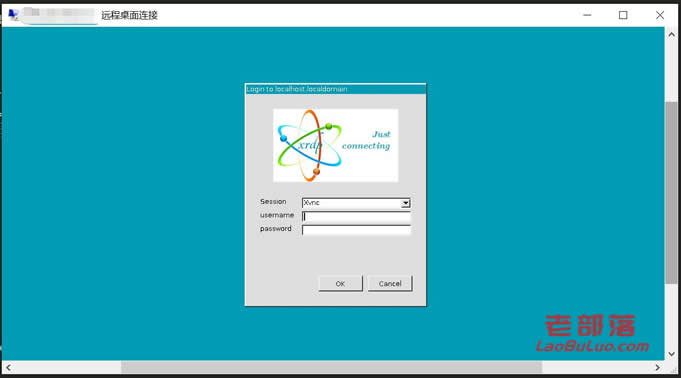Maximize the Remote Desktop Connection window
This screenshot has width=681, height=378.
tap(623, 15)
